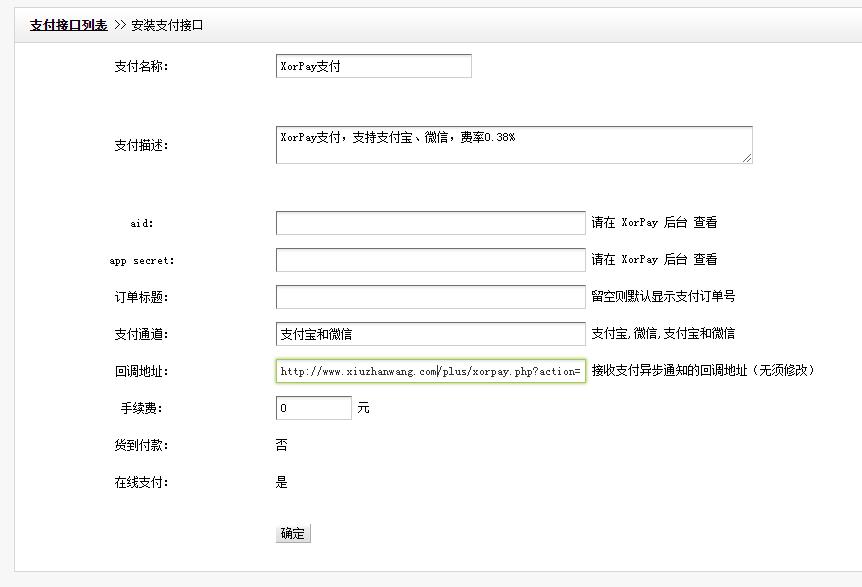Grab the 支付描述 textarea resize handle

click(x=747, y=158)
